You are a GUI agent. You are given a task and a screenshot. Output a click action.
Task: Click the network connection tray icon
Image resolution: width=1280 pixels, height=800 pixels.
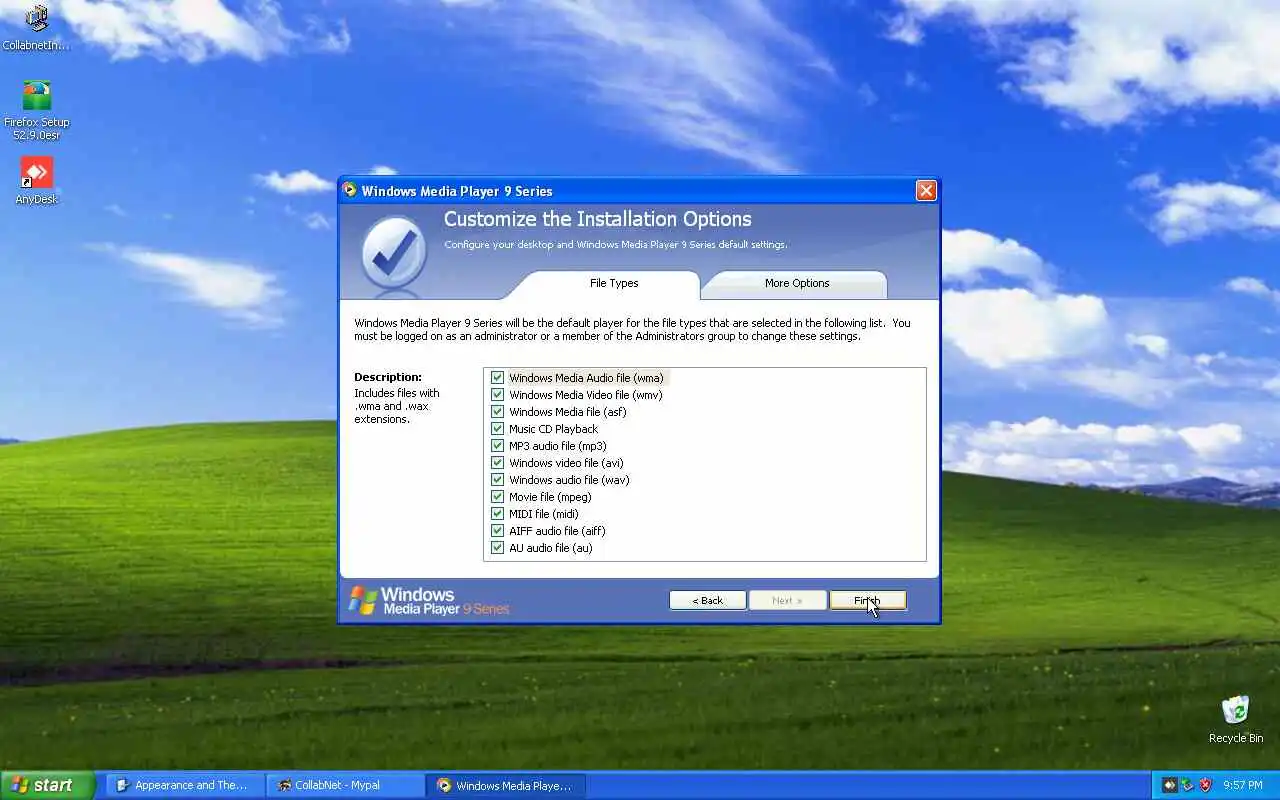pyautogui.click(x=1187, y=785)
